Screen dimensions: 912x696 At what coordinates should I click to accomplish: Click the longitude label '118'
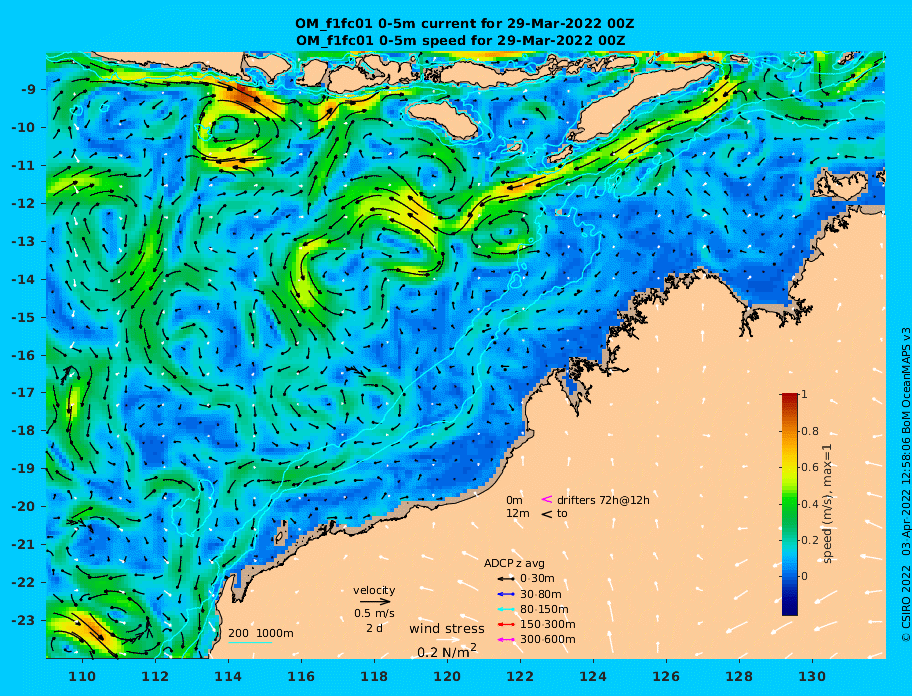coord(374,676)
